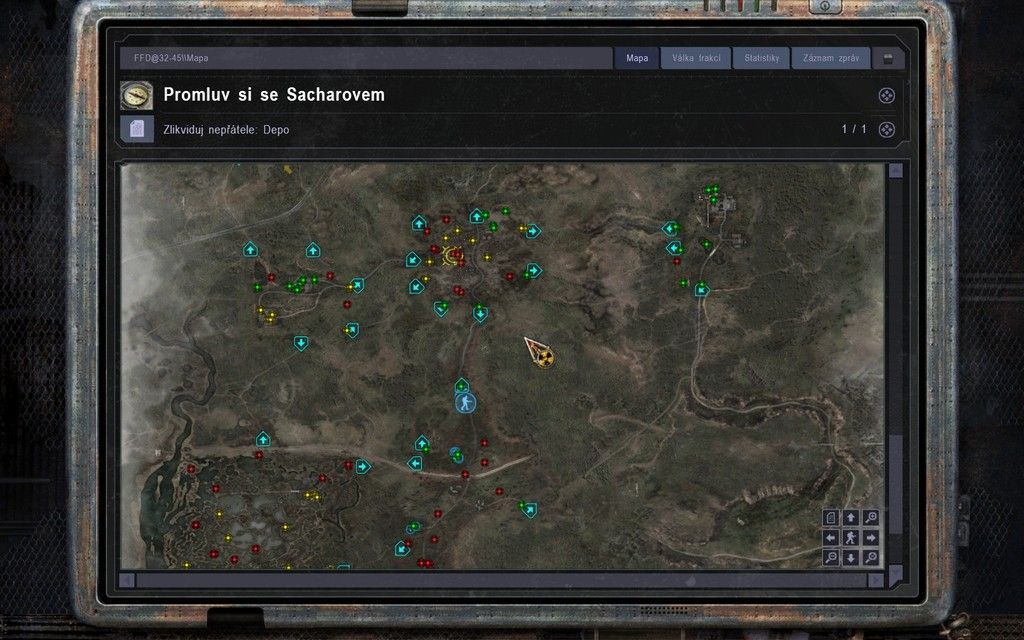Click the vertical scrollbar down arrow
Image resolution: width=1024 pixels, height=640 pixels.
tap(895, 575)
